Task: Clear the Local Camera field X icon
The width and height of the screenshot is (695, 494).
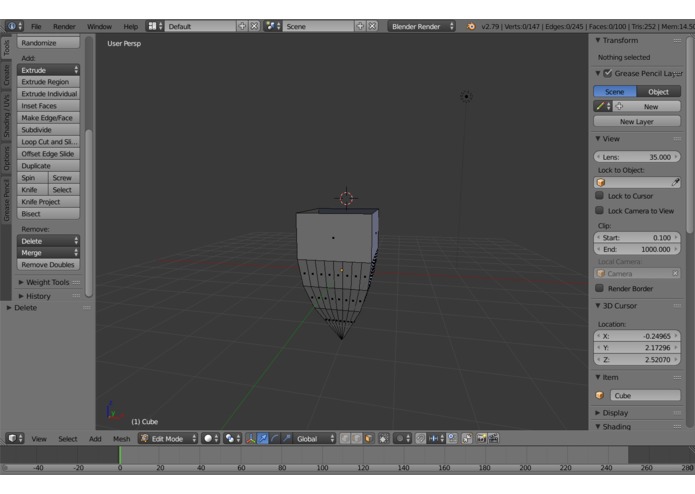Action: (x=675, y=273)
